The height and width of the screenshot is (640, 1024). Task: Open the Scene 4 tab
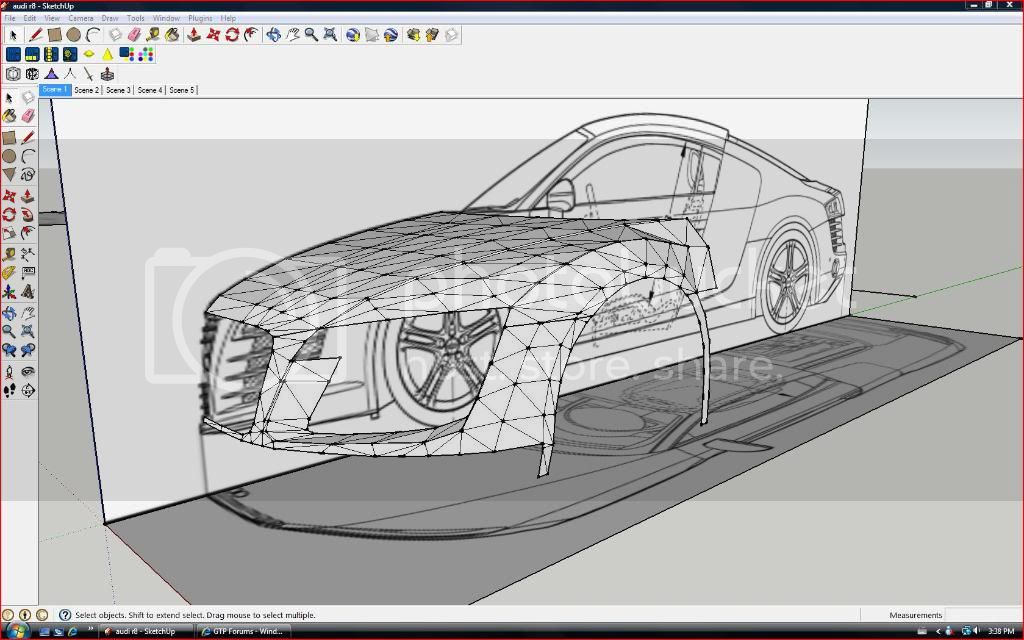150,90
